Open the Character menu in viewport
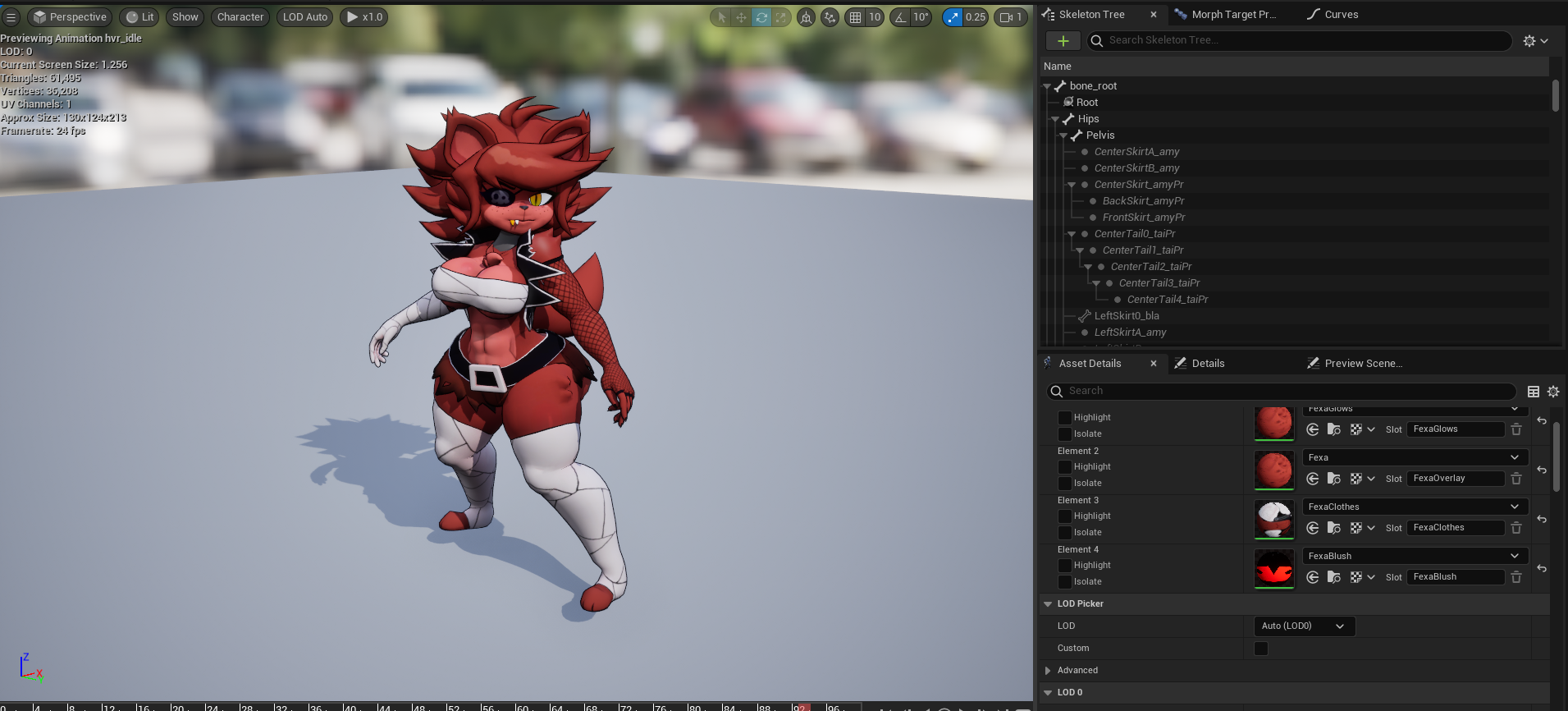The width and height of the screenshot is (1568, 711). [x=240, y=17]
